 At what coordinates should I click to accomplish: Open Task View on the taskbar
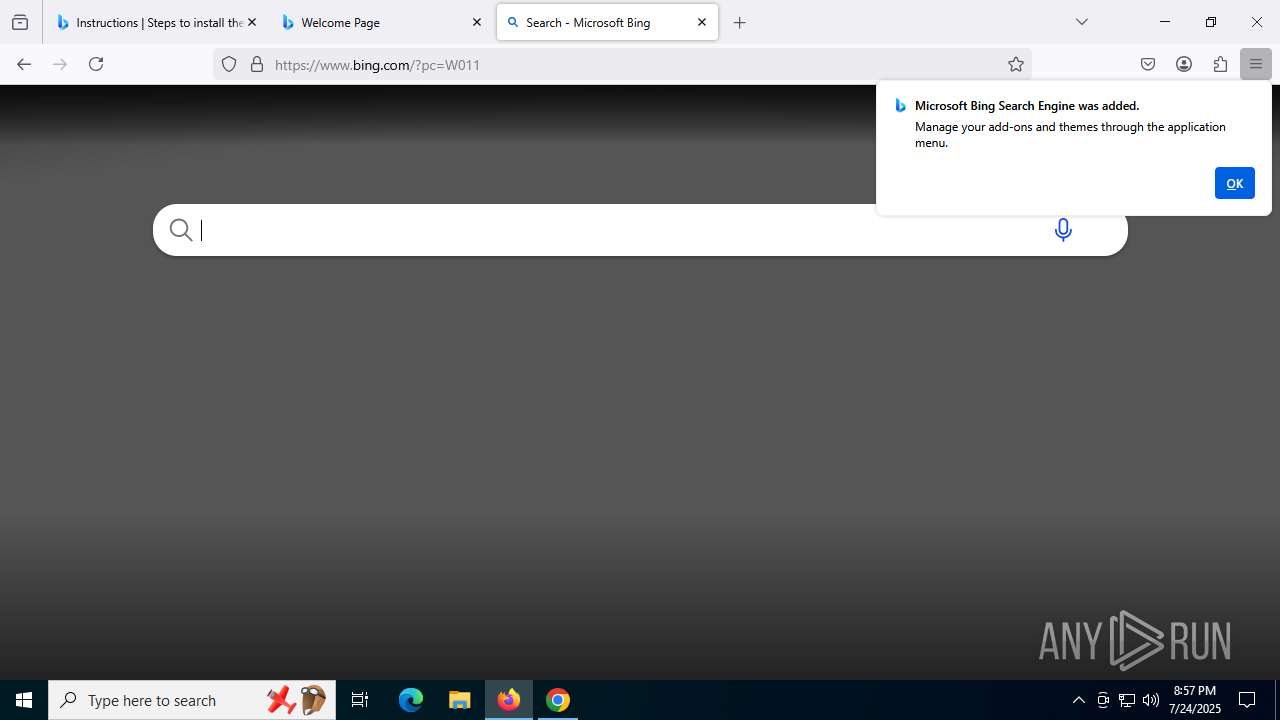pyautogui.click(x=360, y=700)
